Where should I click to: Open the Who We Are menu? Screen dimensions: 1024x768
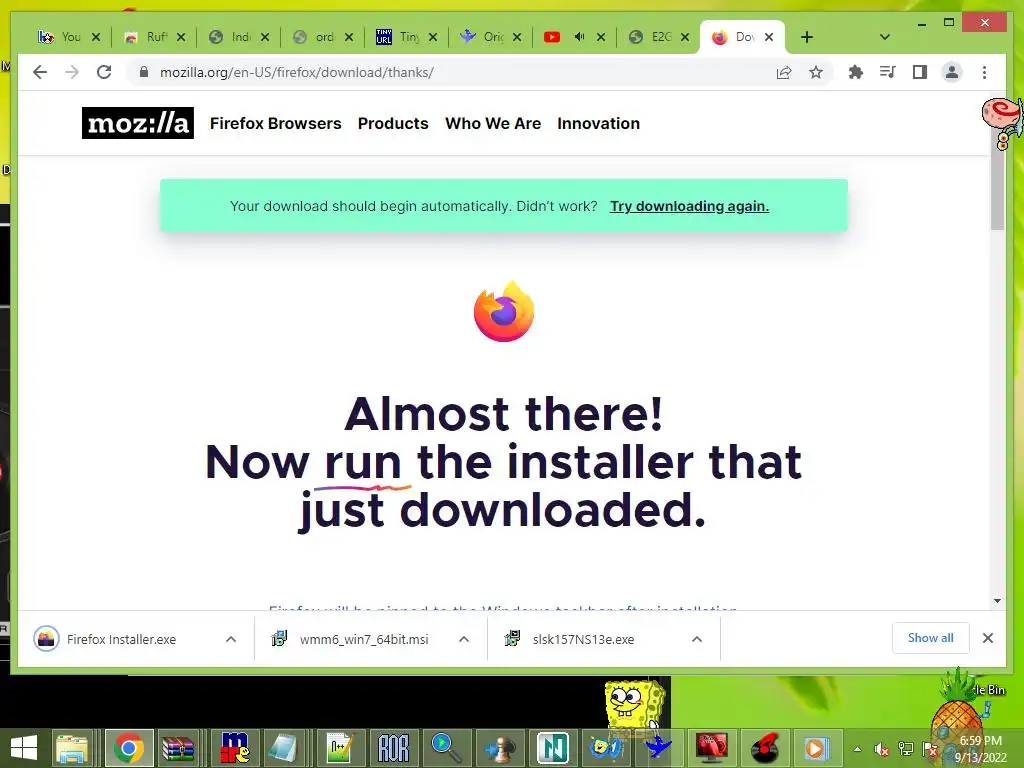[x=493, y=123]
